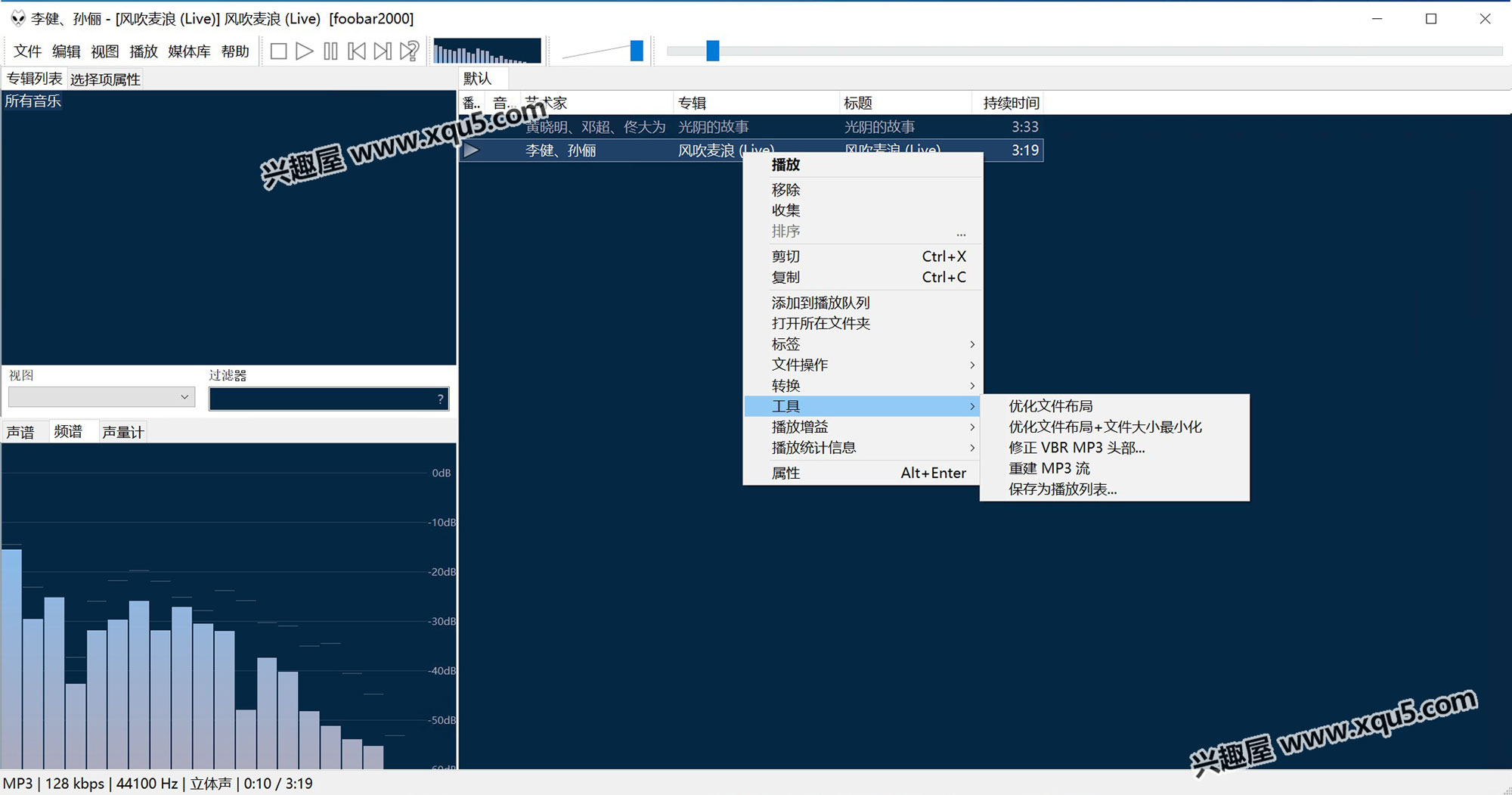Select 保存为播放列表... option
This screenshot has height=795, width=1512.
click(1114, 489)
